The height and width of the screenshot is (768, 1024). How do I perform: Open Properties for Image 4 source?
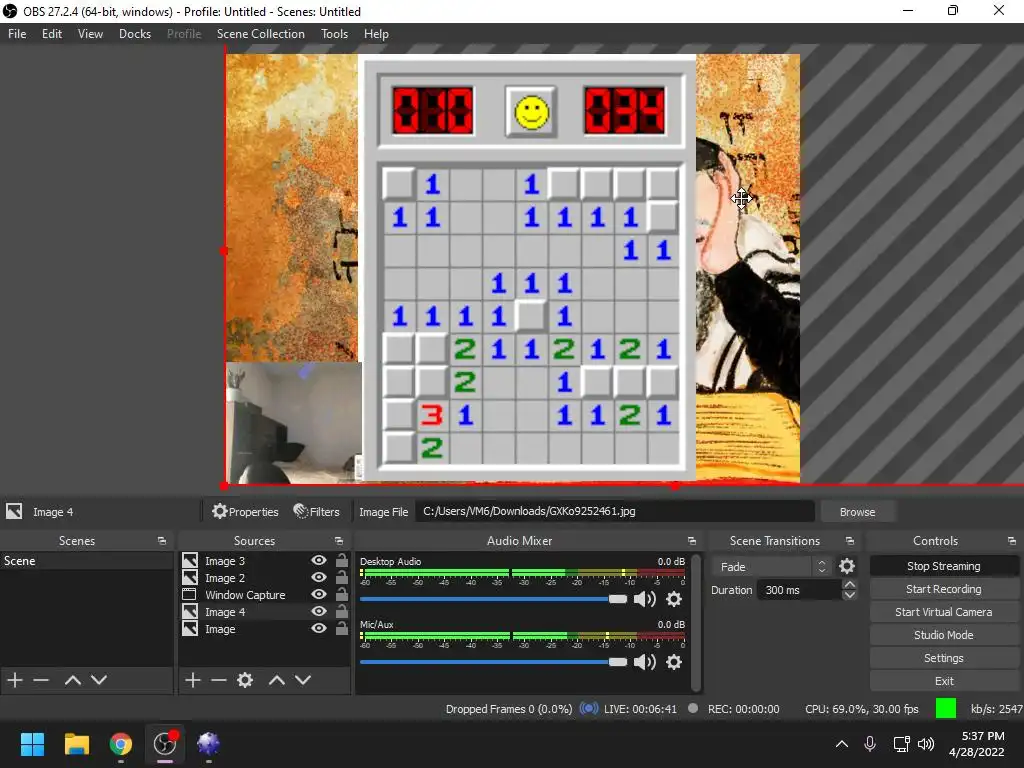246,511
